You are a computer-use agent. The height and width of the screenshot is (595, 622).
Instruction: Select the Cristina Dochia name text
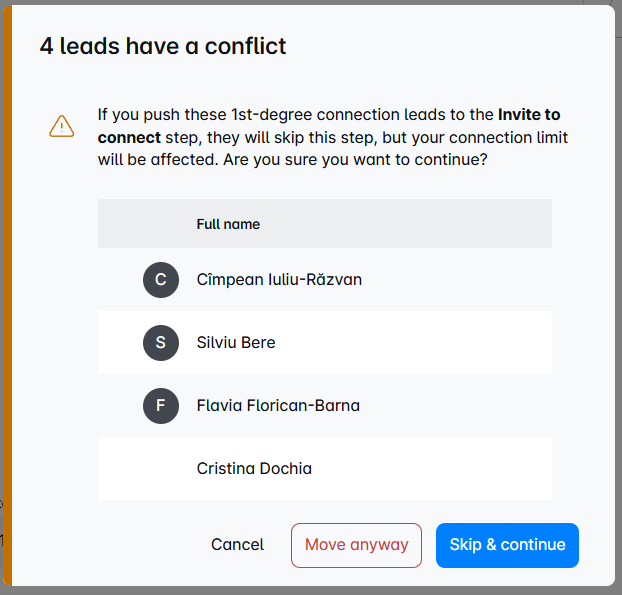[254, 468]
